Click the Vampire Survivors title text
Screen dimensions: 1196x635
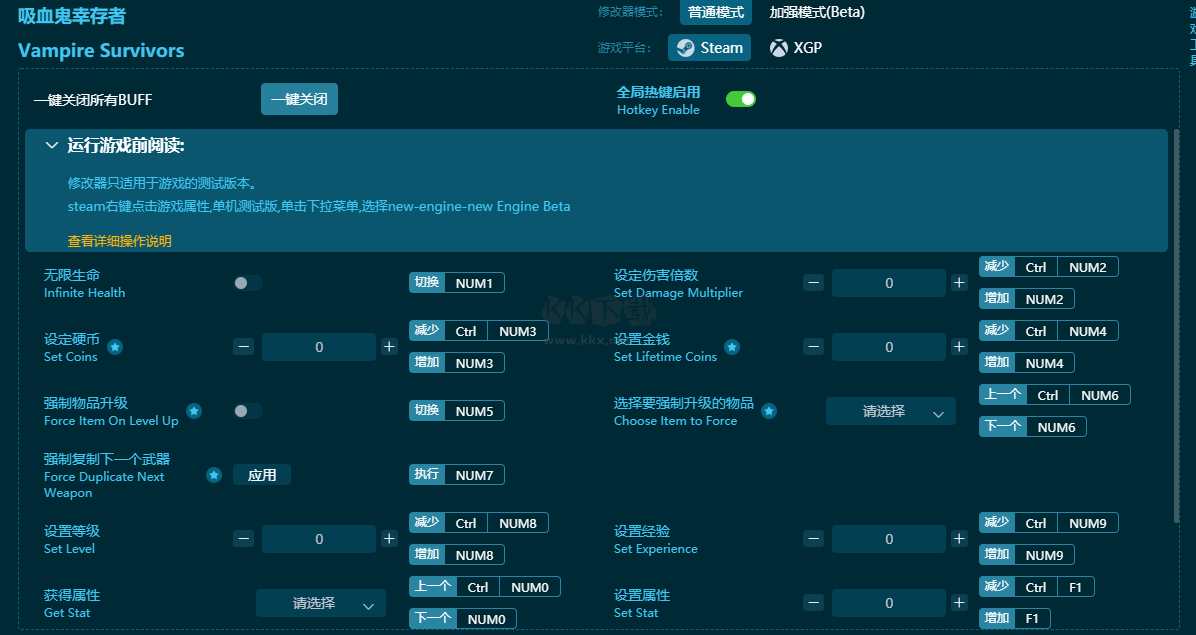pos(101,51)
